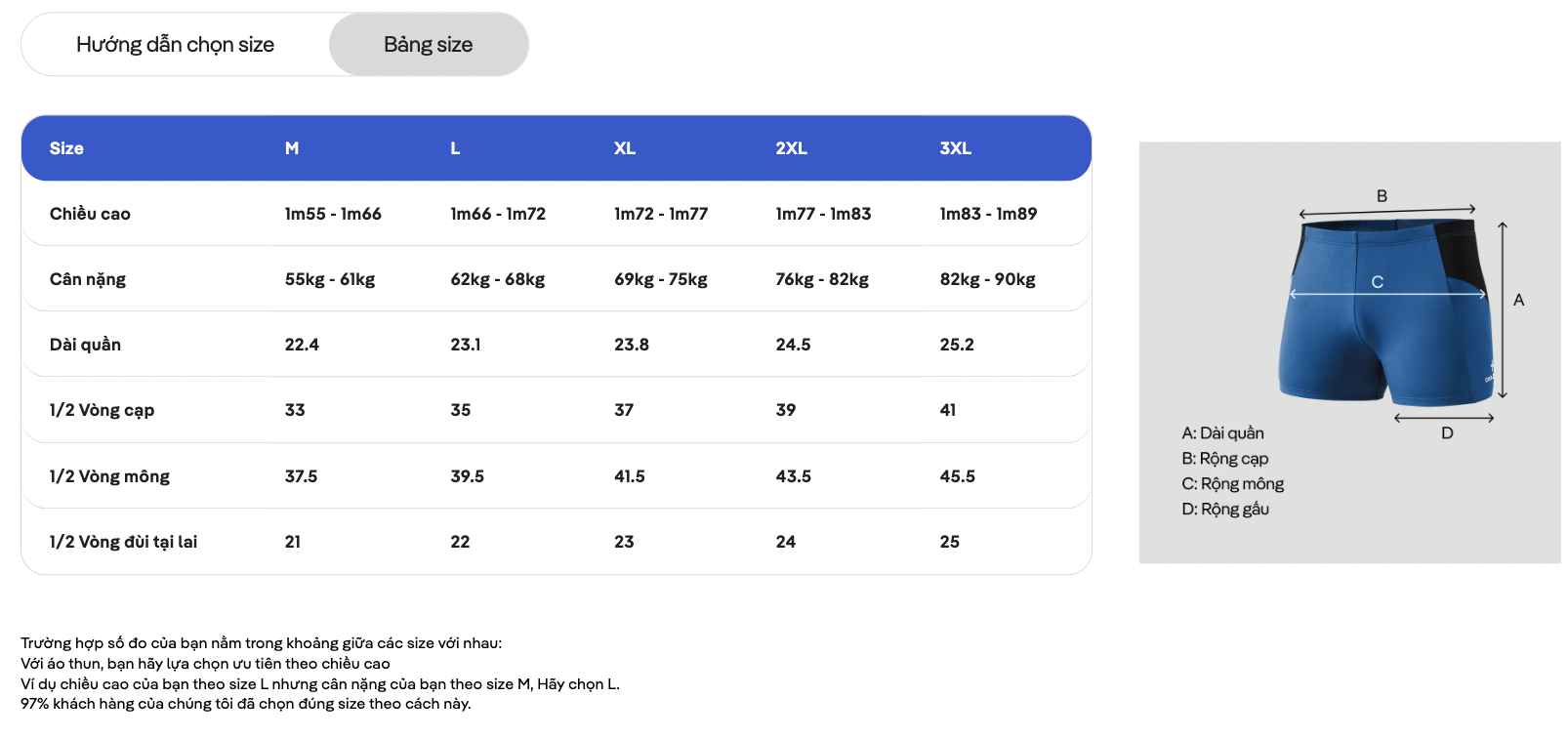Click the 2XL size column header

[791, 148]
